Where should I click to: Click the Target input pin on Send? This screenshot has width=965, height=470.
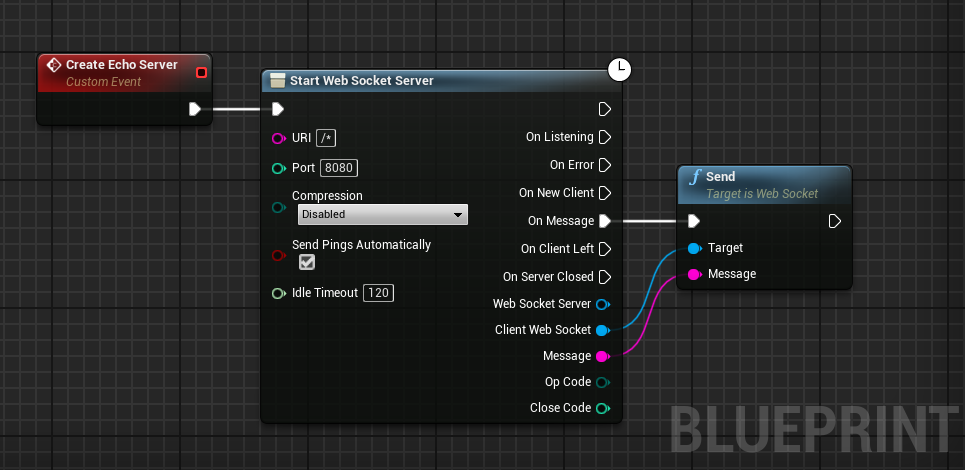pyautogui.click(x=695, y=249)
